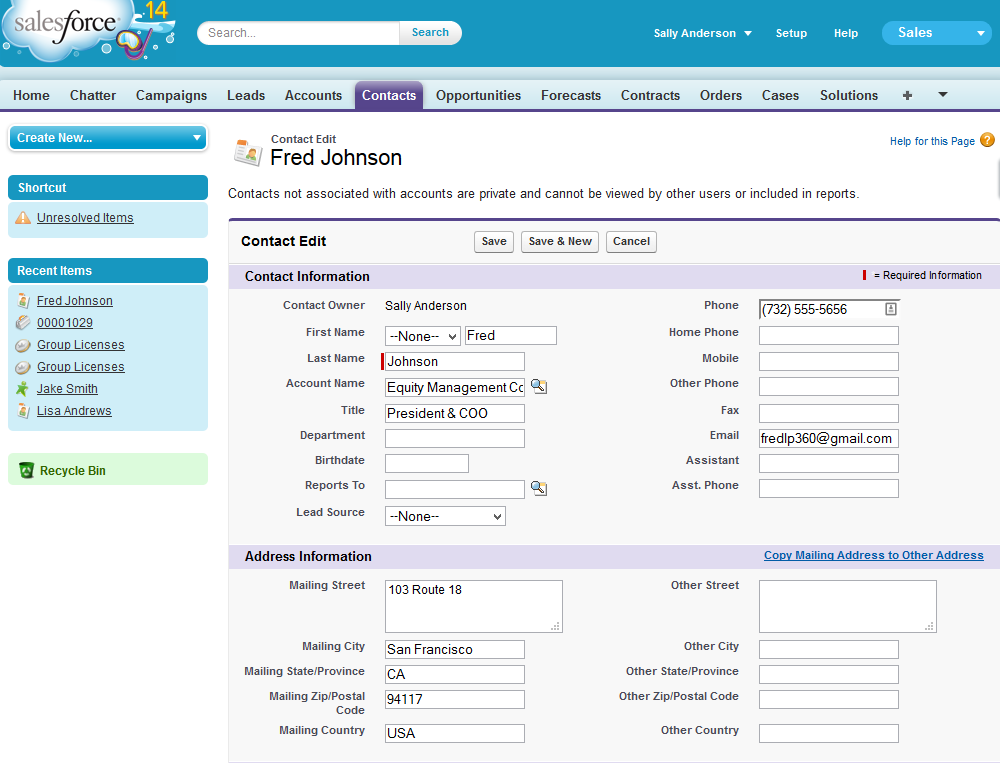Click the plus icon for all tabs
The height and width of the screenshot is (763, 1000).
coord(908,95)
